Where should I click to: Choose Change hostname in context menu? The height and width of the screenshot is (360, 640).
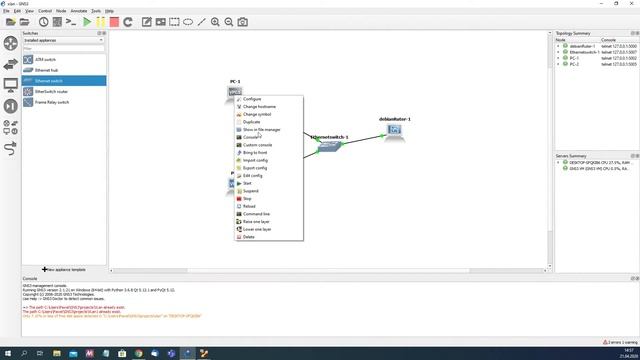[x=269, y=107]
